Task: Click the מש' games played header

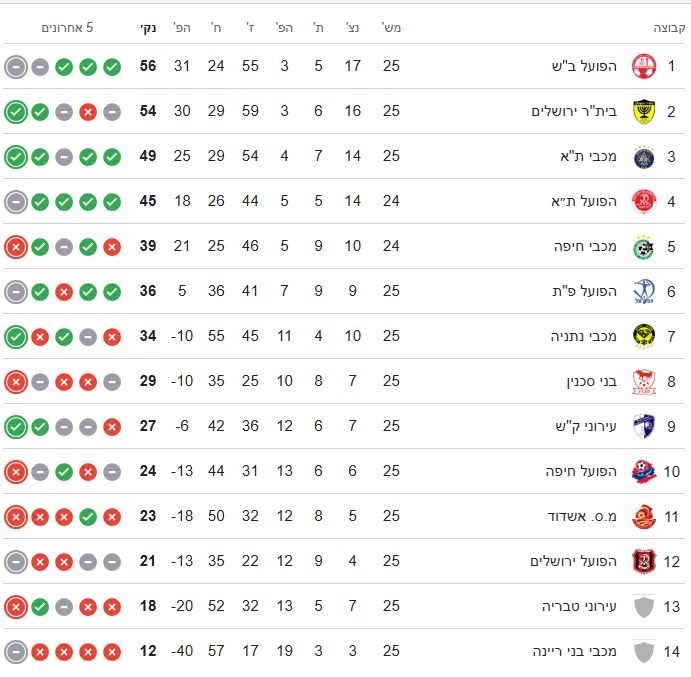Action: point(391,28)
